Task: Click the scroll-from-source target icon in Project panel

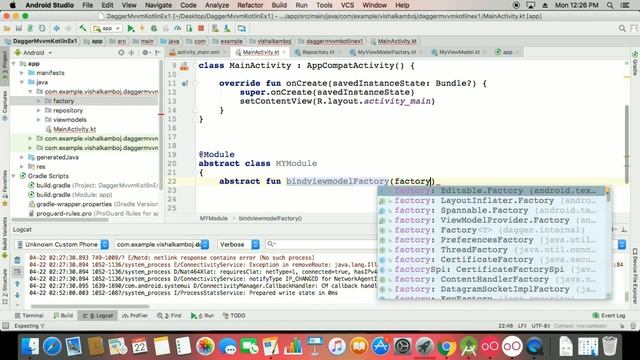Action: (x=121, y=53)
